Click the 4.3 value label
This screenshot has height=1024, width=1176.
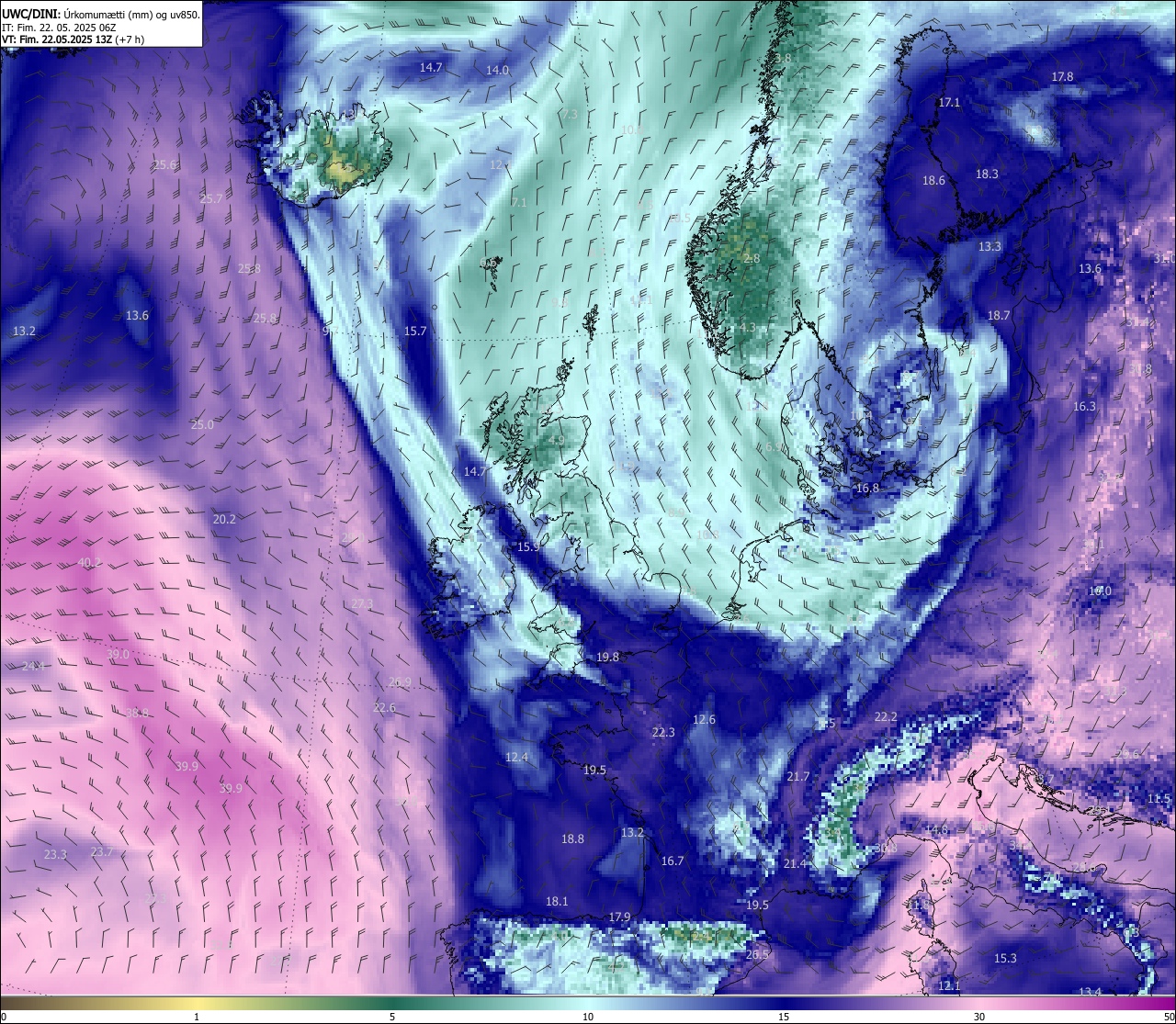point(747,327)
